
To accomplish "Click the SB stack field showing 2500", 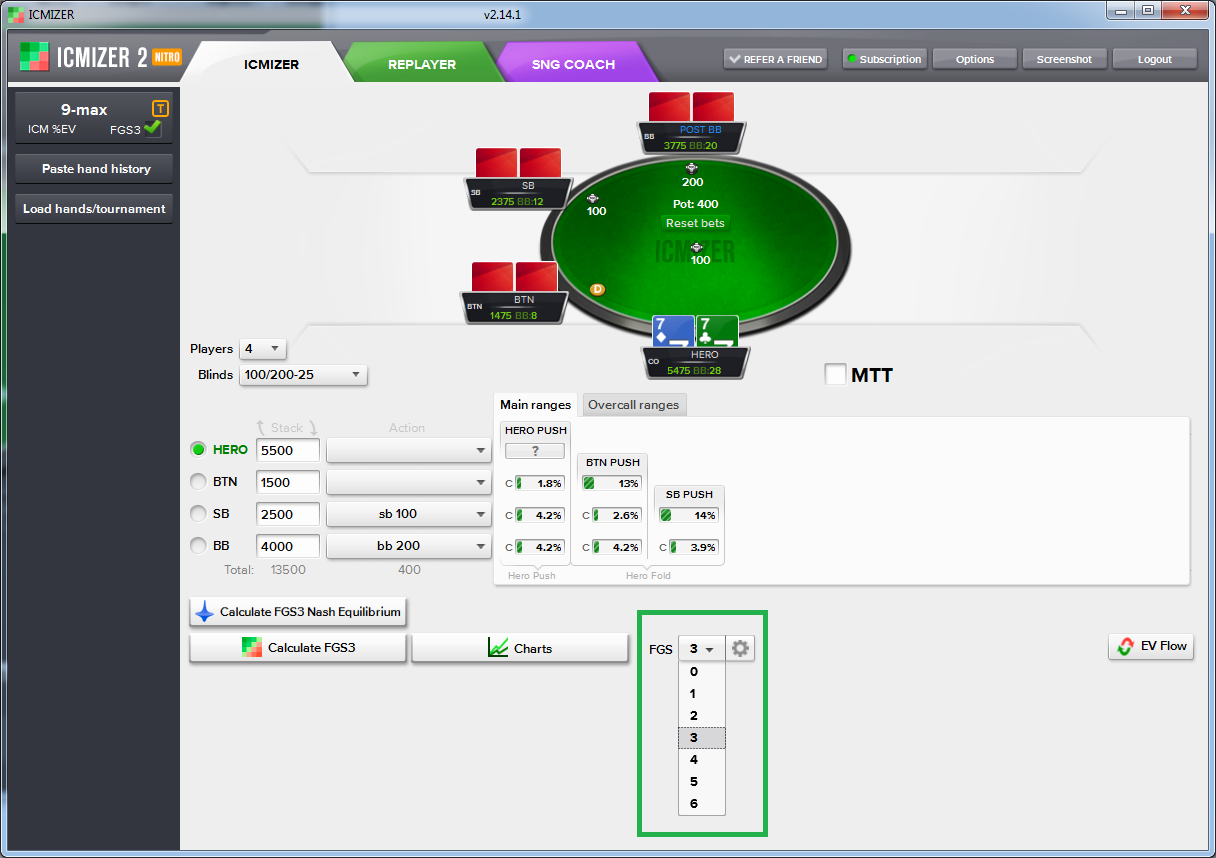I will click(288, 514).
